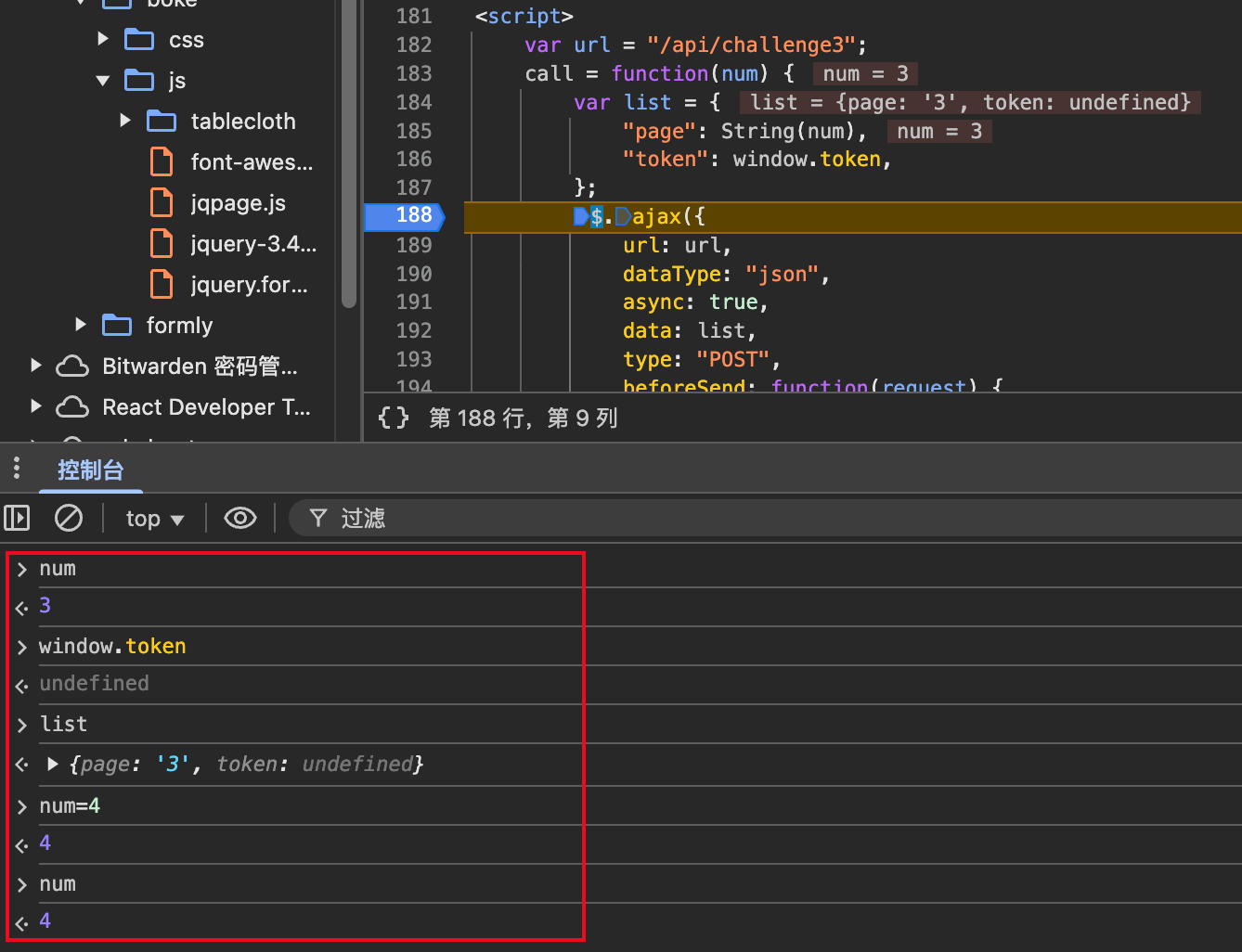The image size is (1242, 952).
Task: Set breakpoint on line 185 gutter
Action: 413,131
